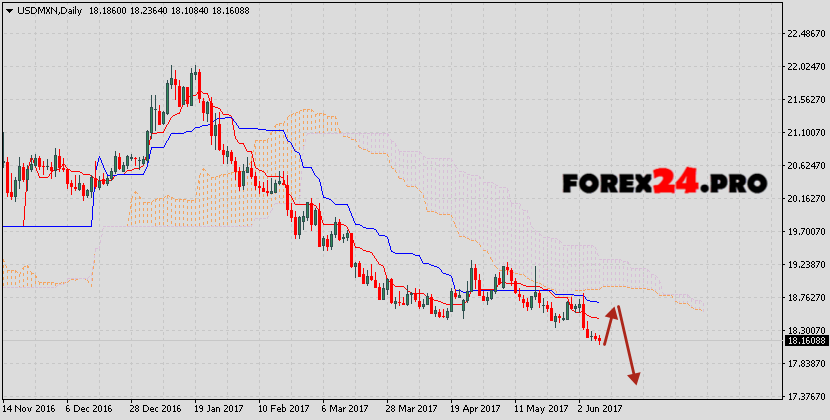The height and width of the screenshot is (420, 830).
Task: Click the 22.48670 price axis label
Action: (x=805, y=34)
